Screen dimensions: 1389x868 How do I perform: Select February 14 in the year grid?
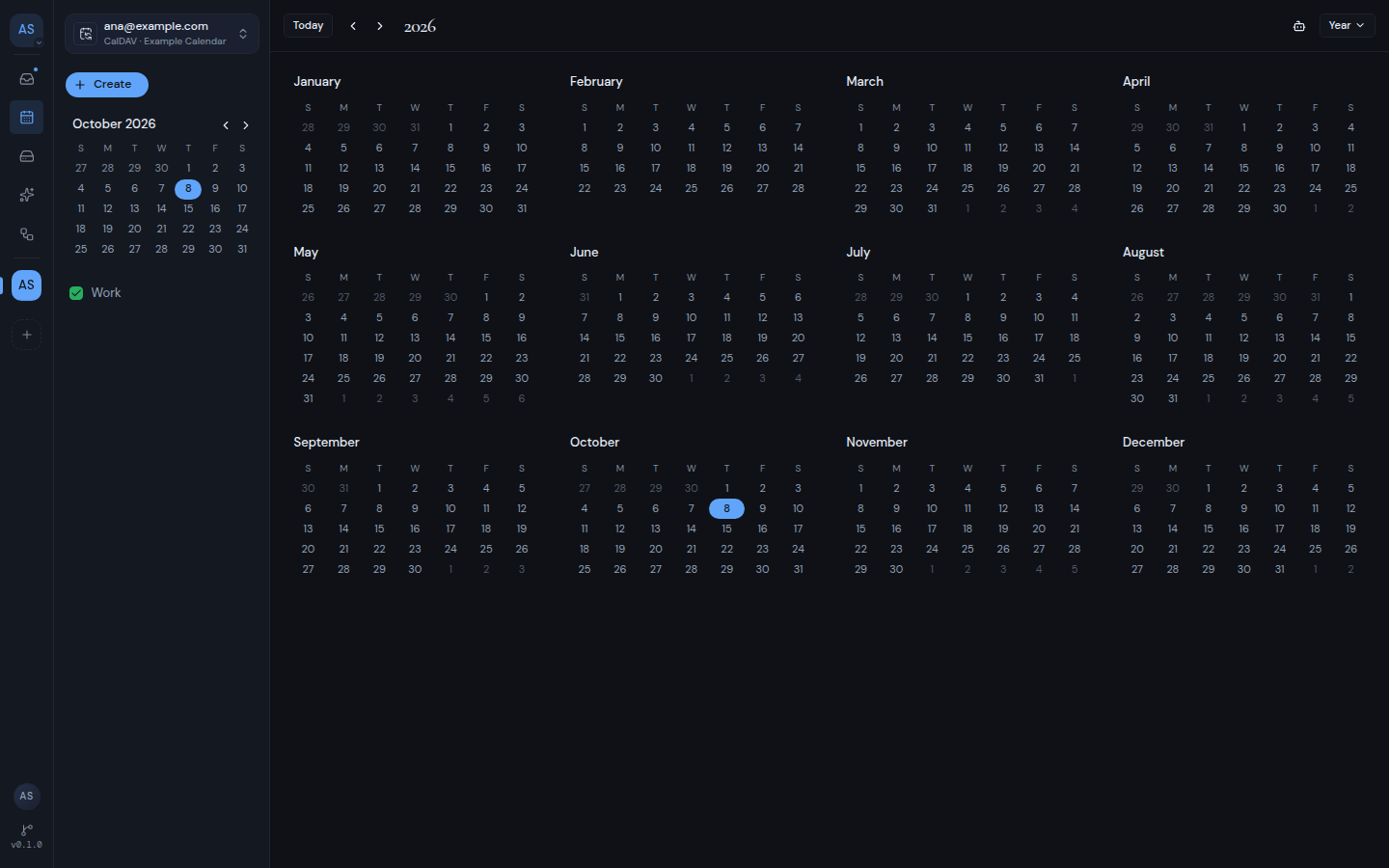coord(798,149)
